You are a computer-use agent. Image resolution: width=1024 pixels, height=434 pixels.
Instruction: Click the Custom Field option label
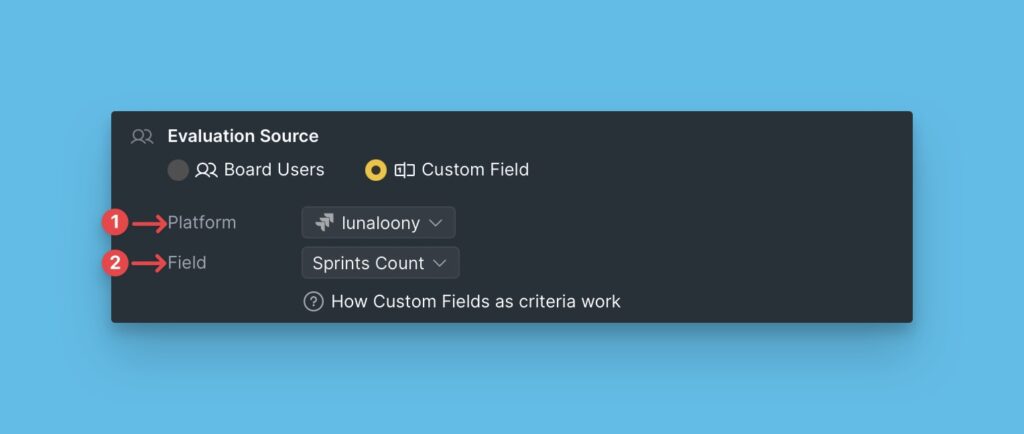coord(475,170)
